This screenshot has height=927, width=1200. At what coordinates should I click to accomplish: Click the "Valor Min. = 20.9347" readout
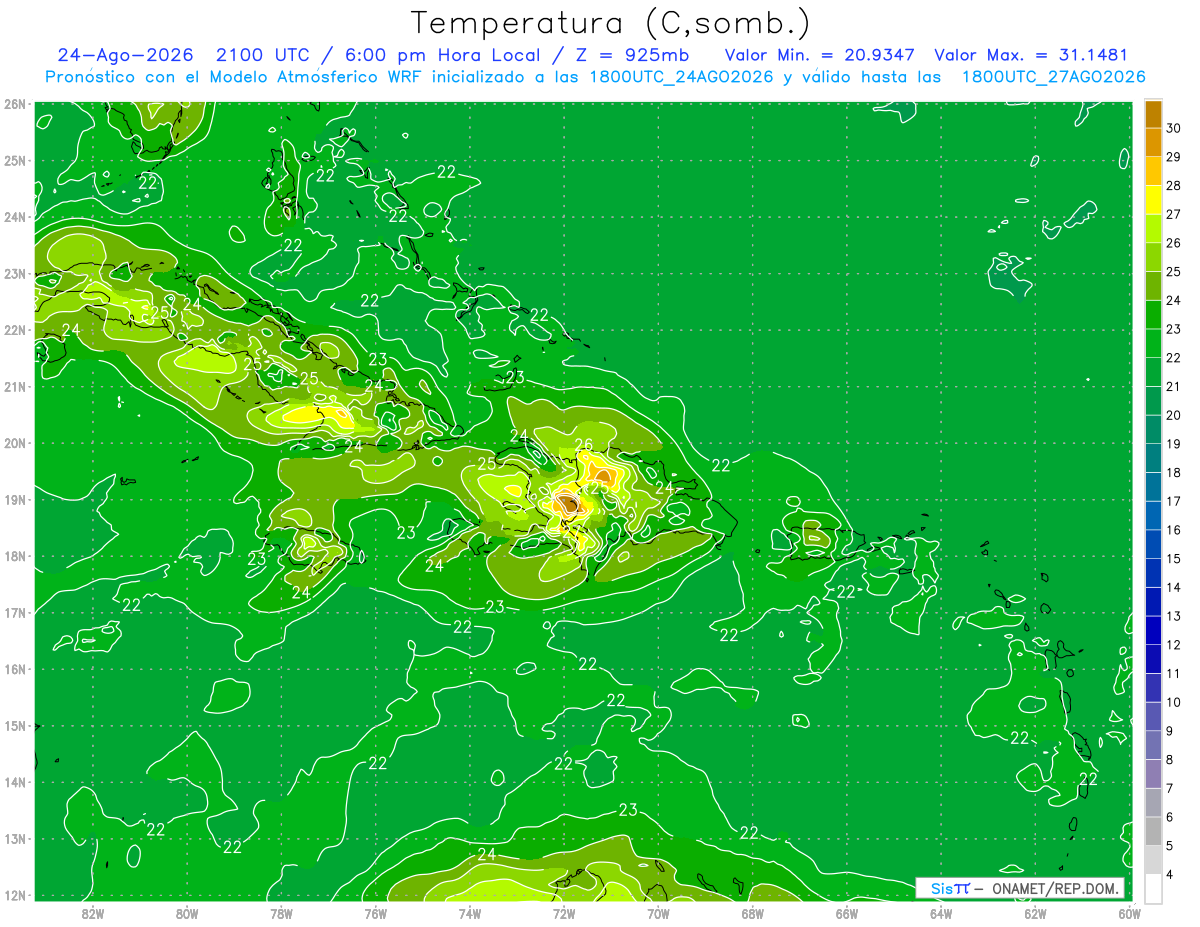820,55
